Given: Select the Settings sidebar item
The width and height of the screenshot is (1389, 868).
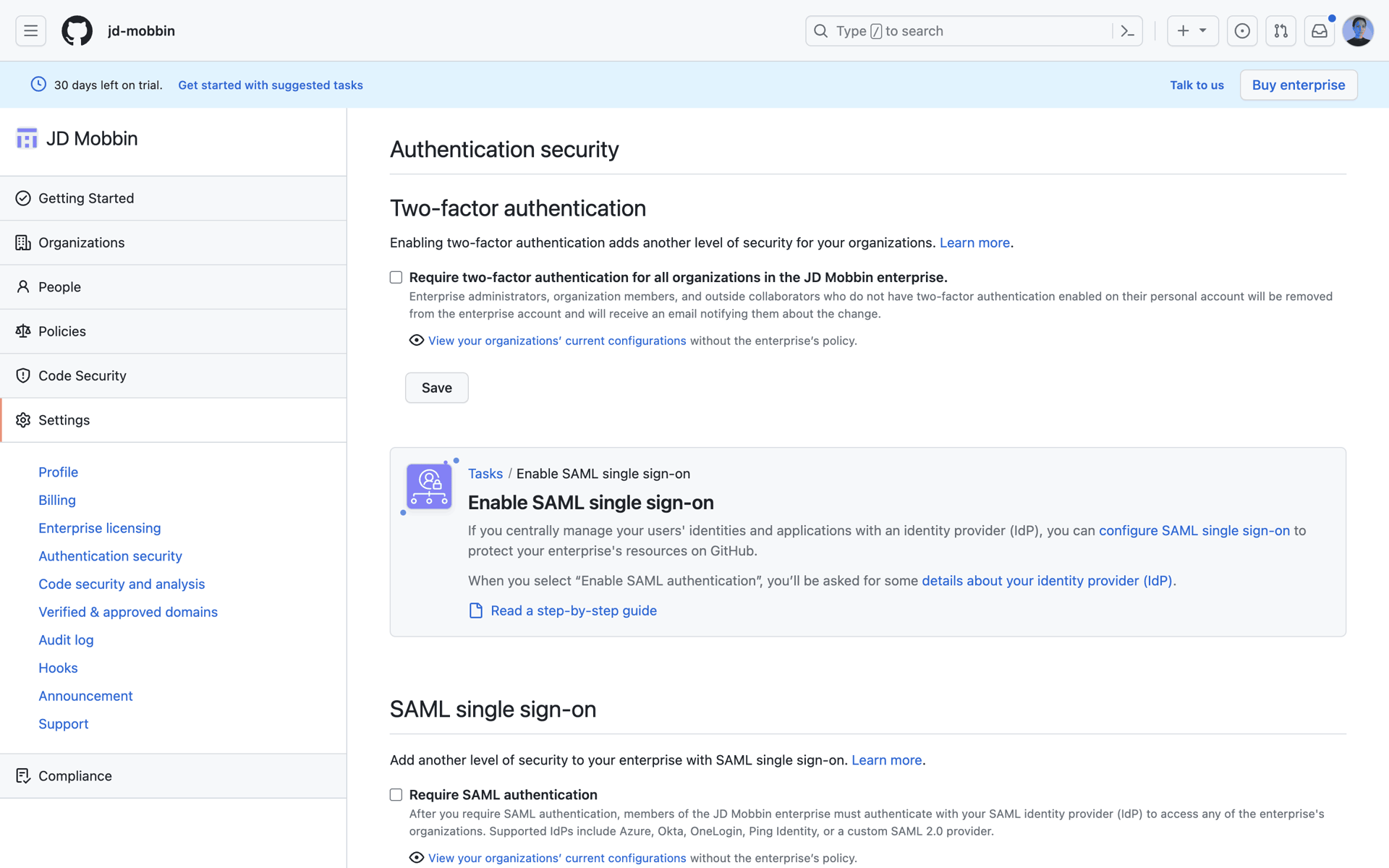Looking at the screenshot, I should coord(173,420).
